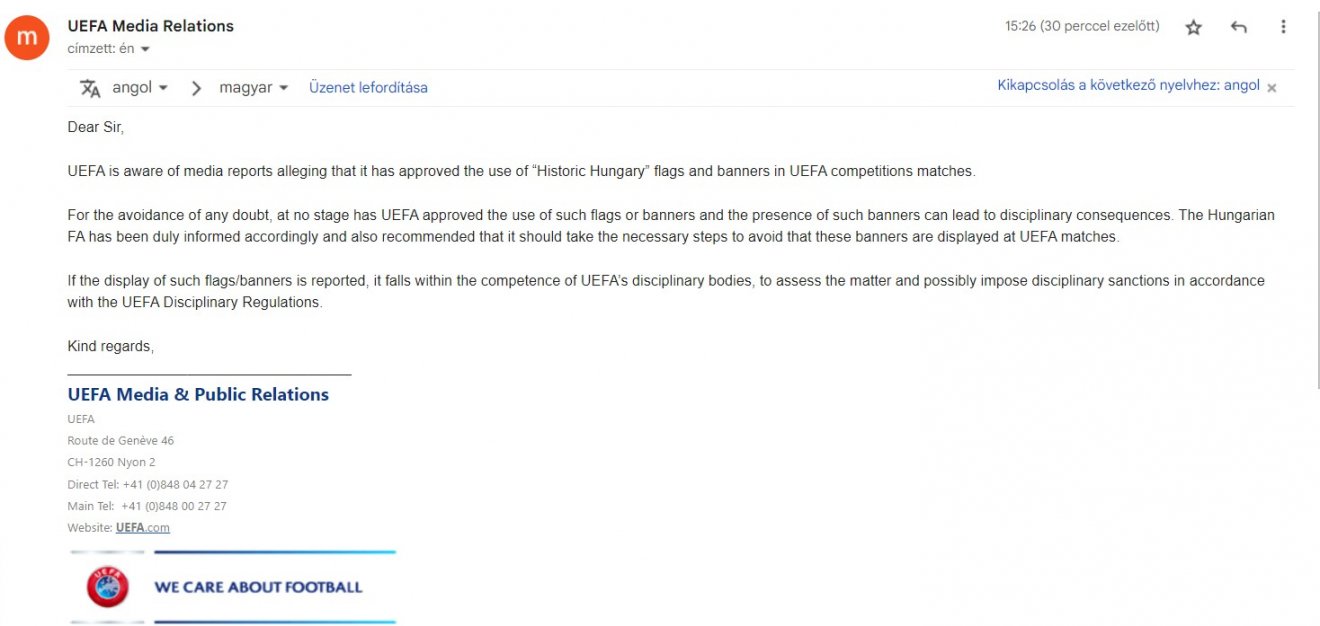This screenshot has height=626, width=1320.
Task: Open the three-dot more options menu
Action: click(1283, 28)
